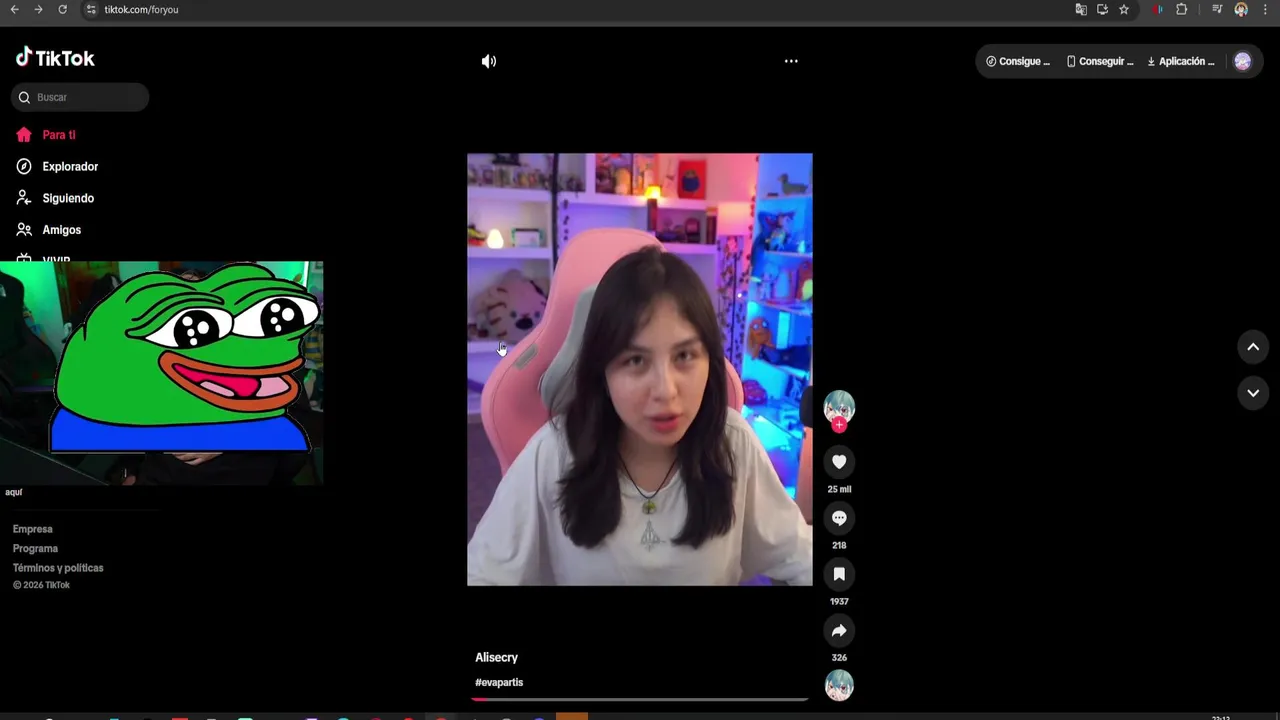The image size is (1280, 720).
Task: Like the video with the heart icon
Action: 839,461
